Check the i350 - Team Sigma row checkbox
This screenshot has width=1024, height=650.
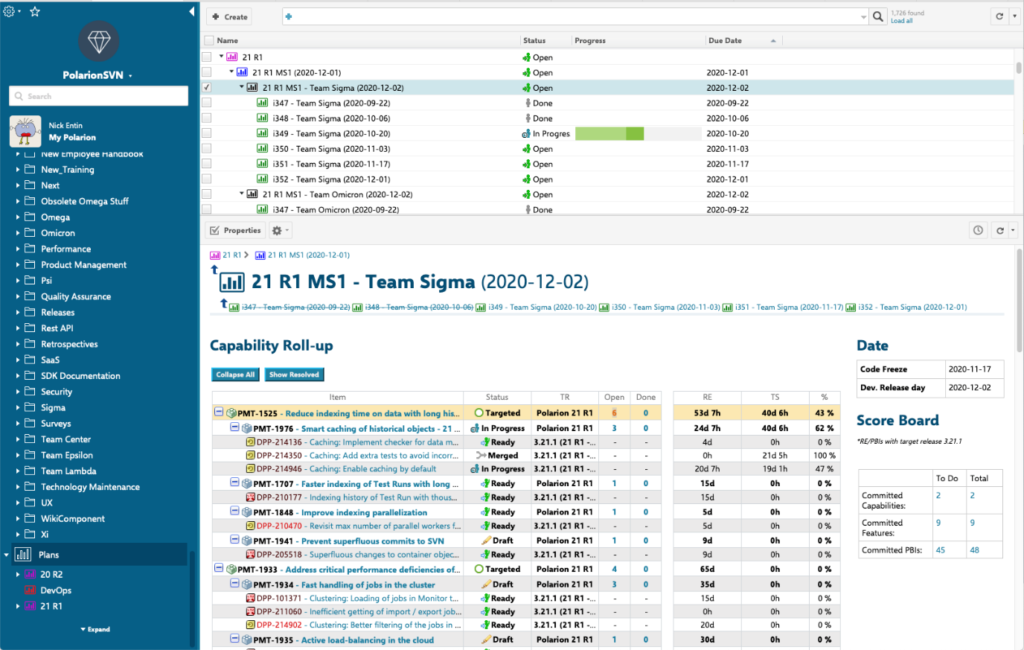207,149
